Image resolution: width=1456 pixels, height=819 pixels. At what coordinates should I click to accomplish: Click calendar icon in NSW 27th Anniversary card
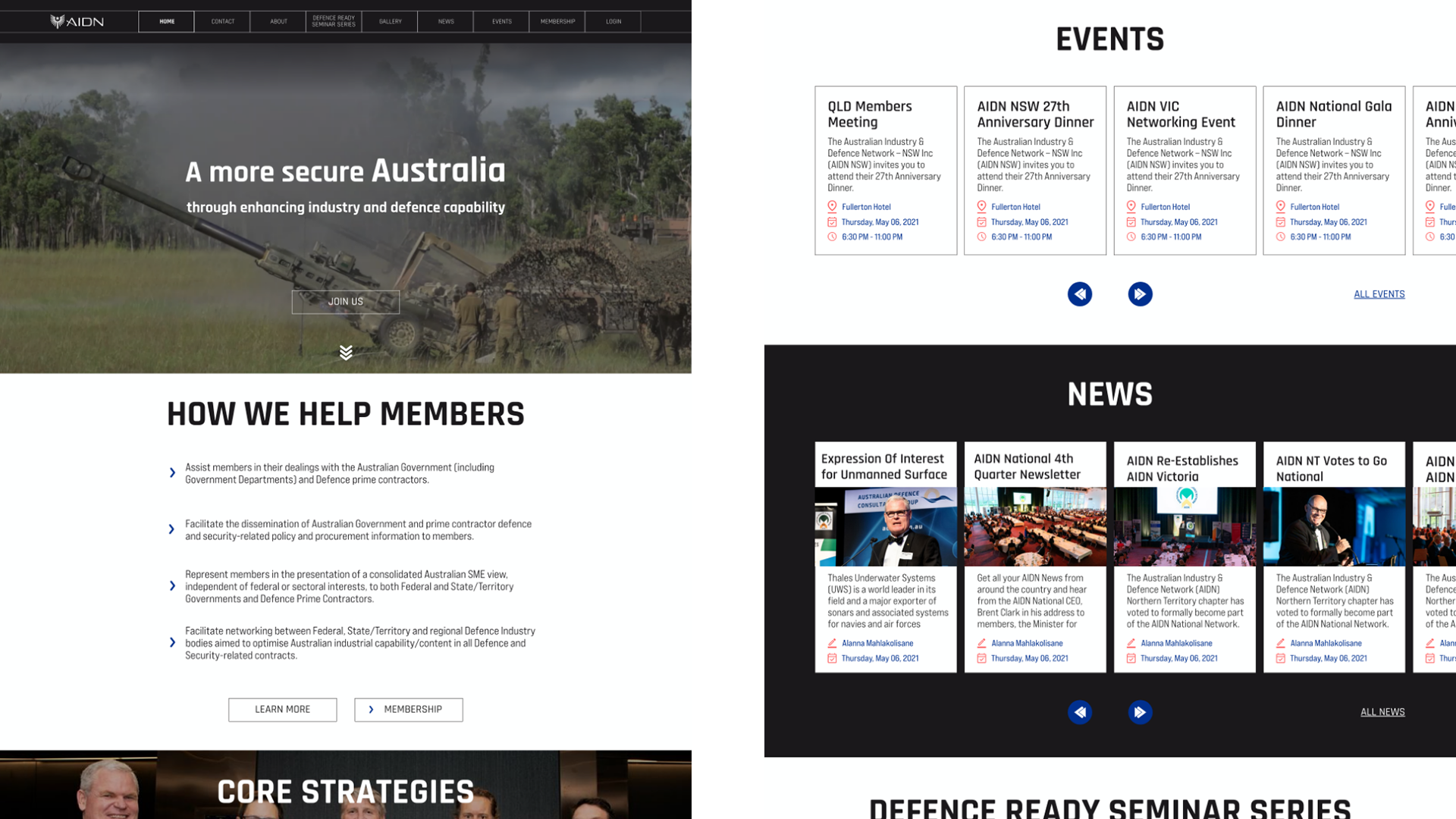tap(981, 222)
